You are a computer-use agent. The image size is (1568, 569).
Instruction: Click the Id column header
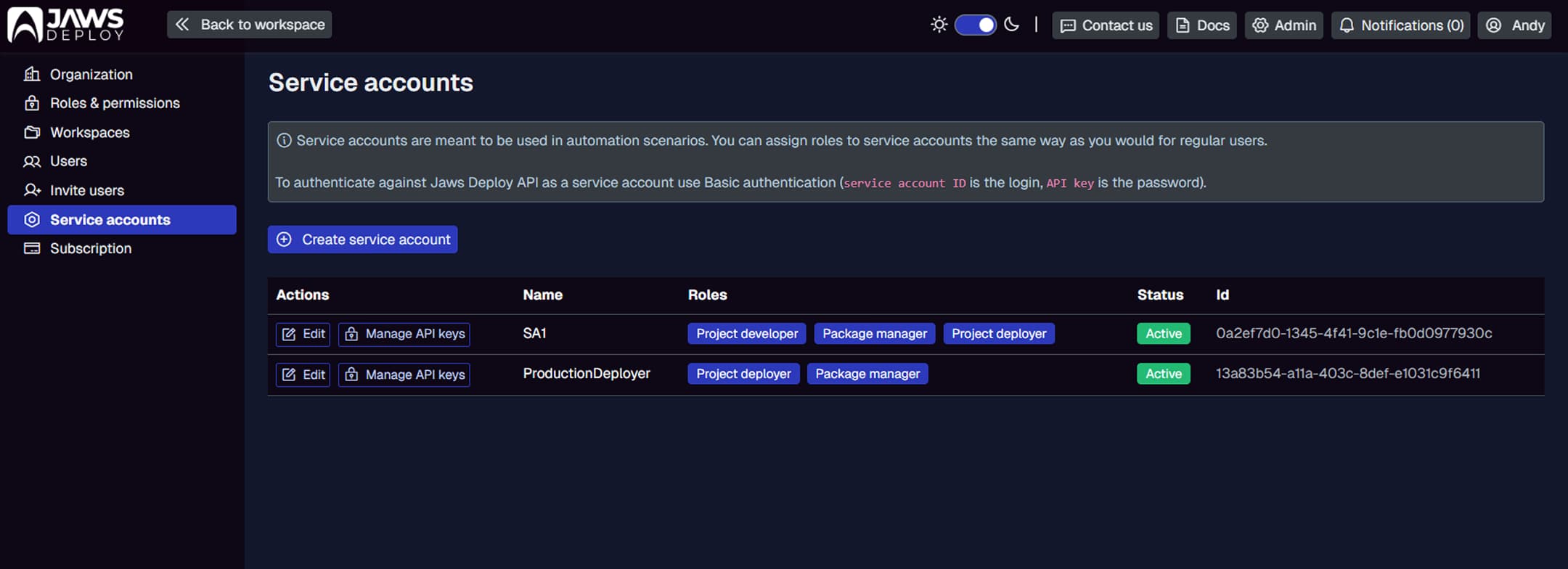[x=1222, y=295]
